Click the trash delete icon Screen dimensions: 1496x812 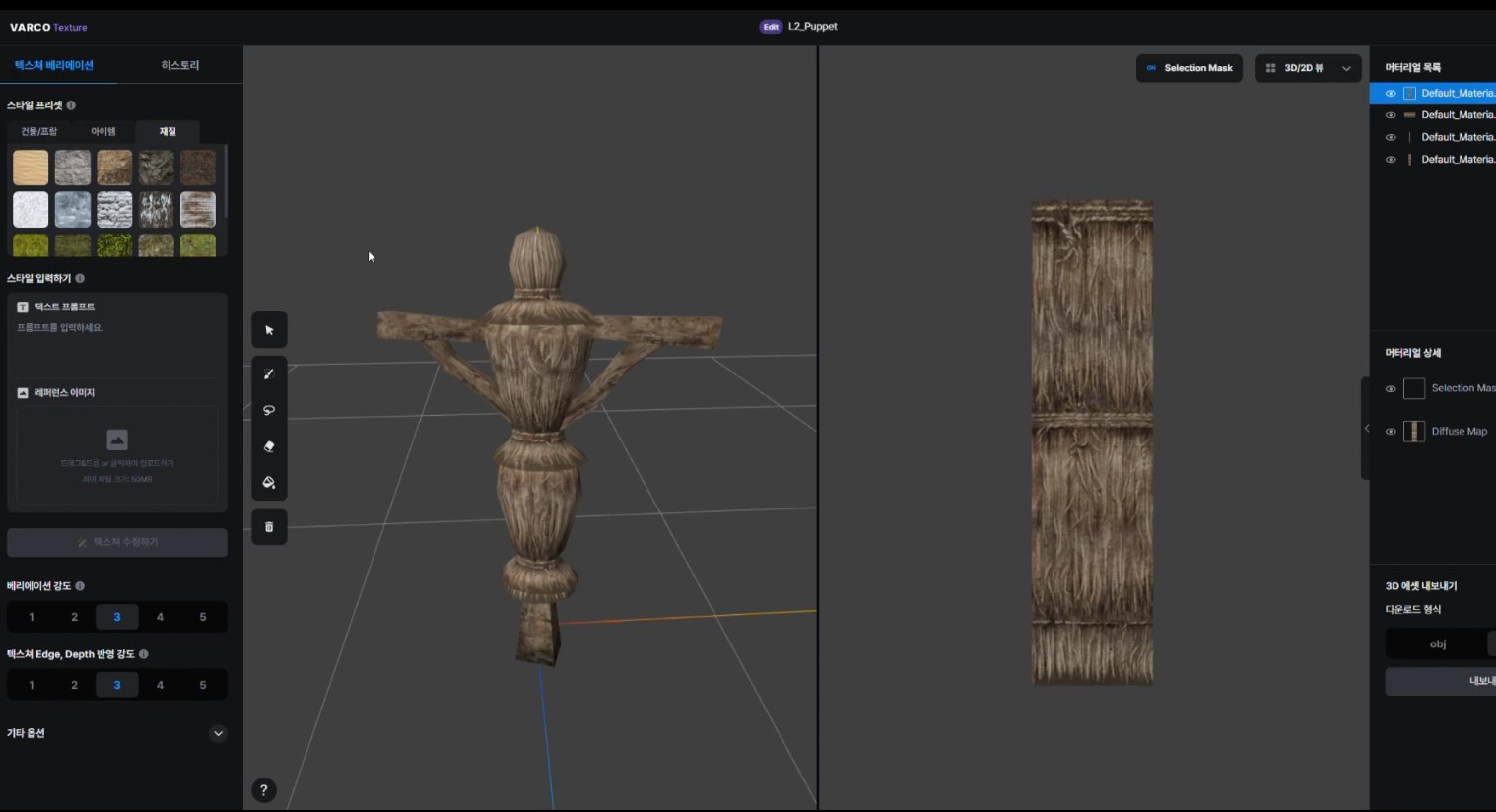(x=269, y=527)
